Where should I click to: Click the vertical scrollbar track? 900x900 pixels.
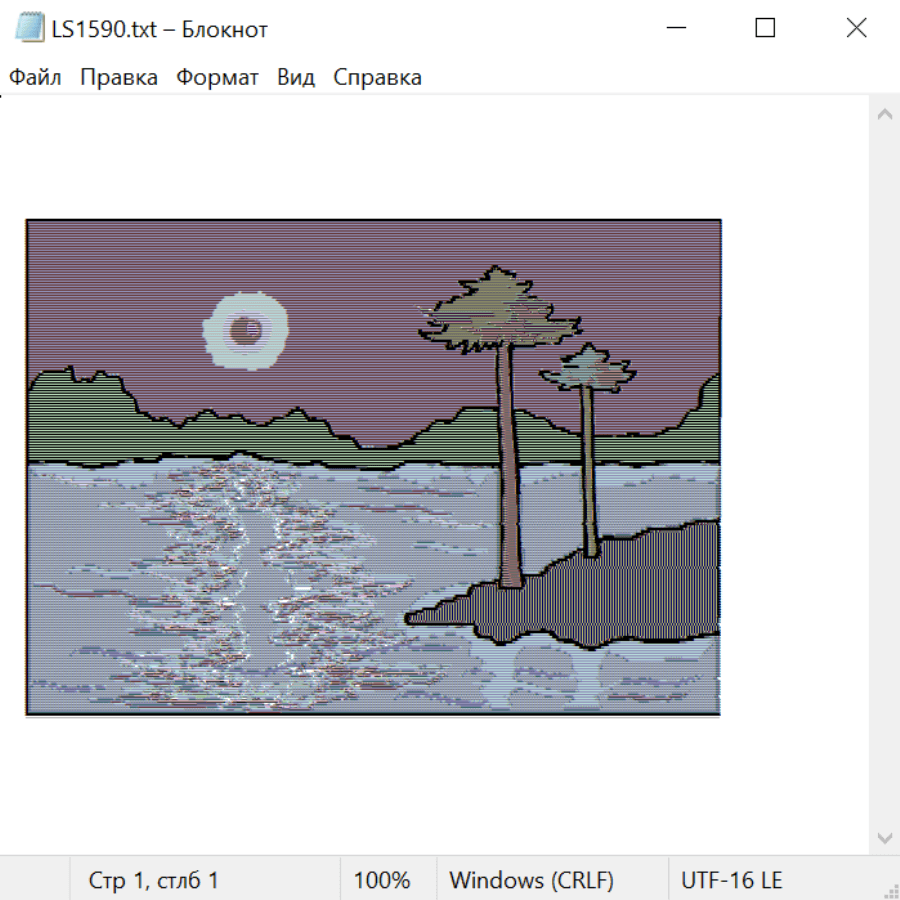(885, 476)
